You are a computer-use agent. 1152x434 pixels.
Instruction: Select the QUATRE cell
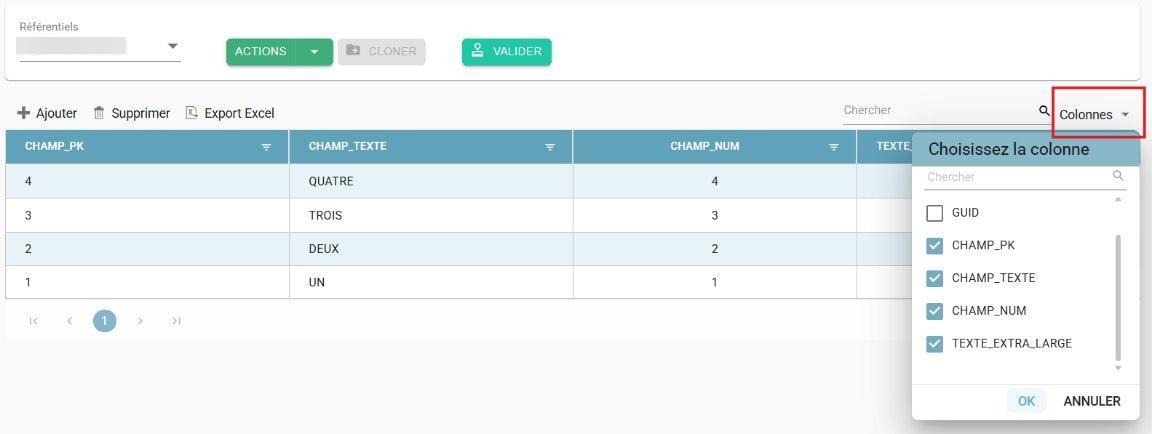(x=431, y=181)
